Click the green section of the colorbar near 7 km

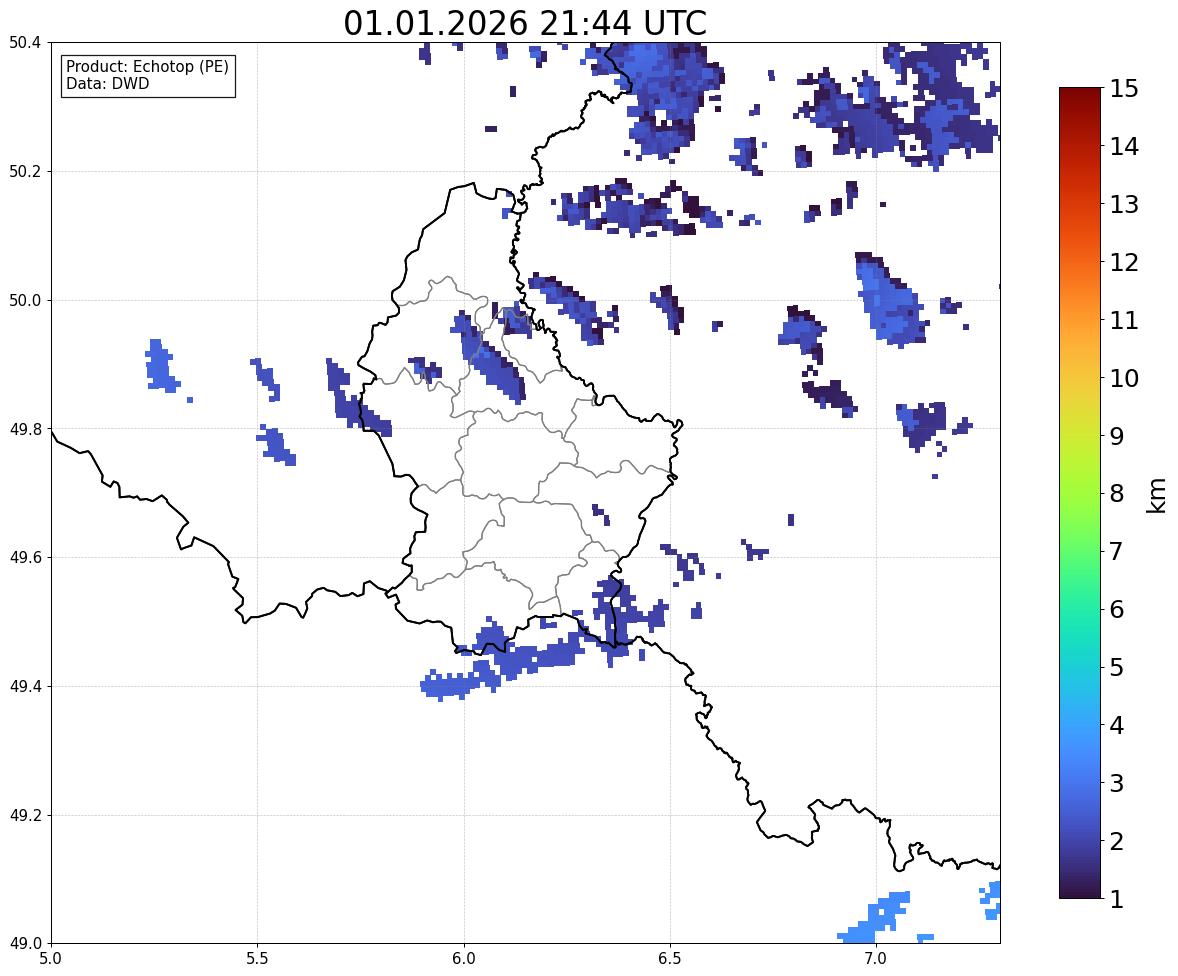(1080, 551)
